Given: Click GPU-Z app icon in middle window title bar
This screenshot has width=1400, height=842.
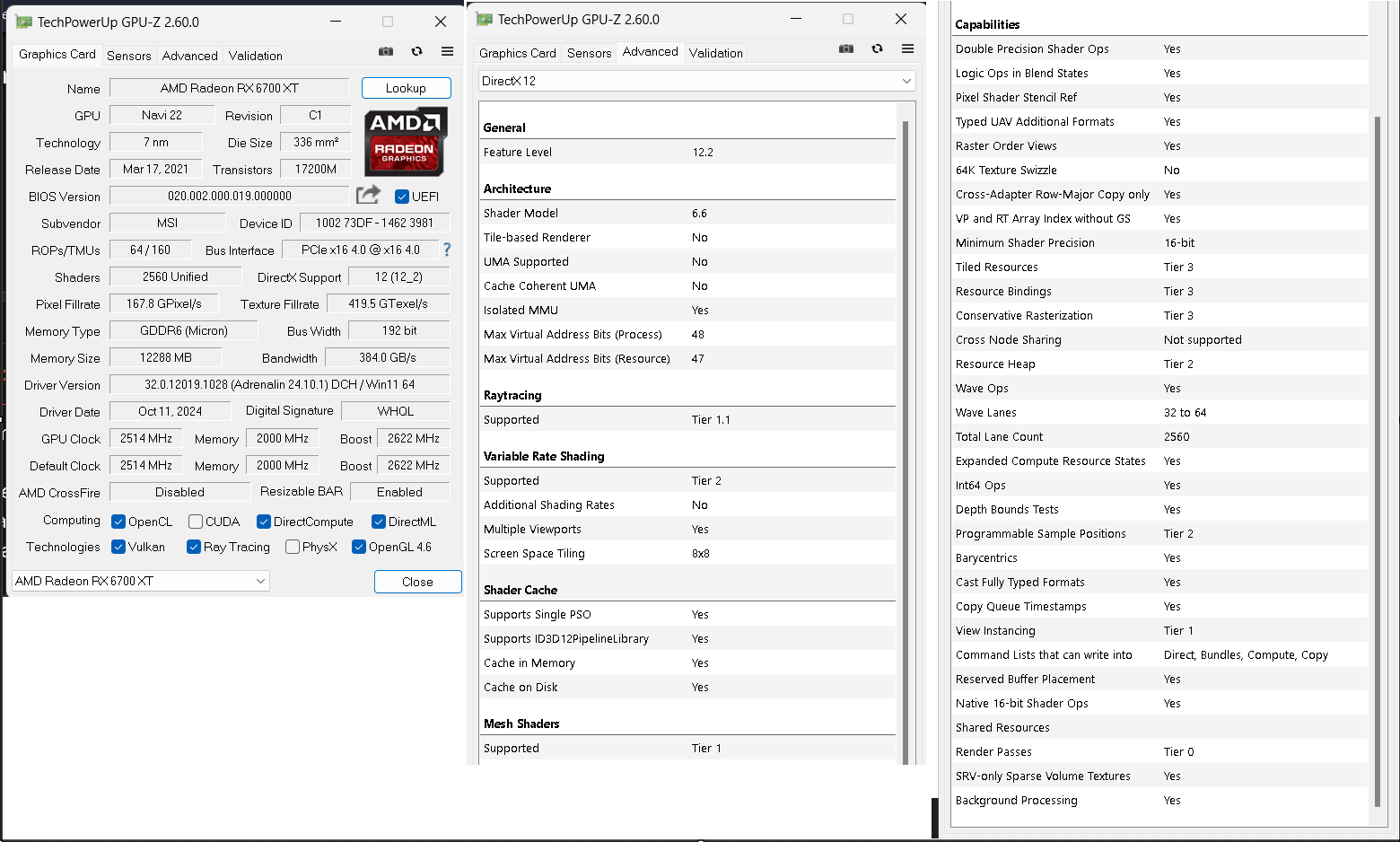Looking at the screenshot, I should coord(485,19).
